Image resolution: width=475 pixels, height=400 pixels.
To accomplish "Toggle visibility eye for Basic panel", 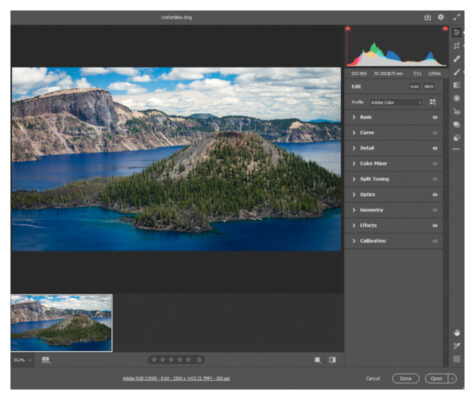I will (435, 117).
